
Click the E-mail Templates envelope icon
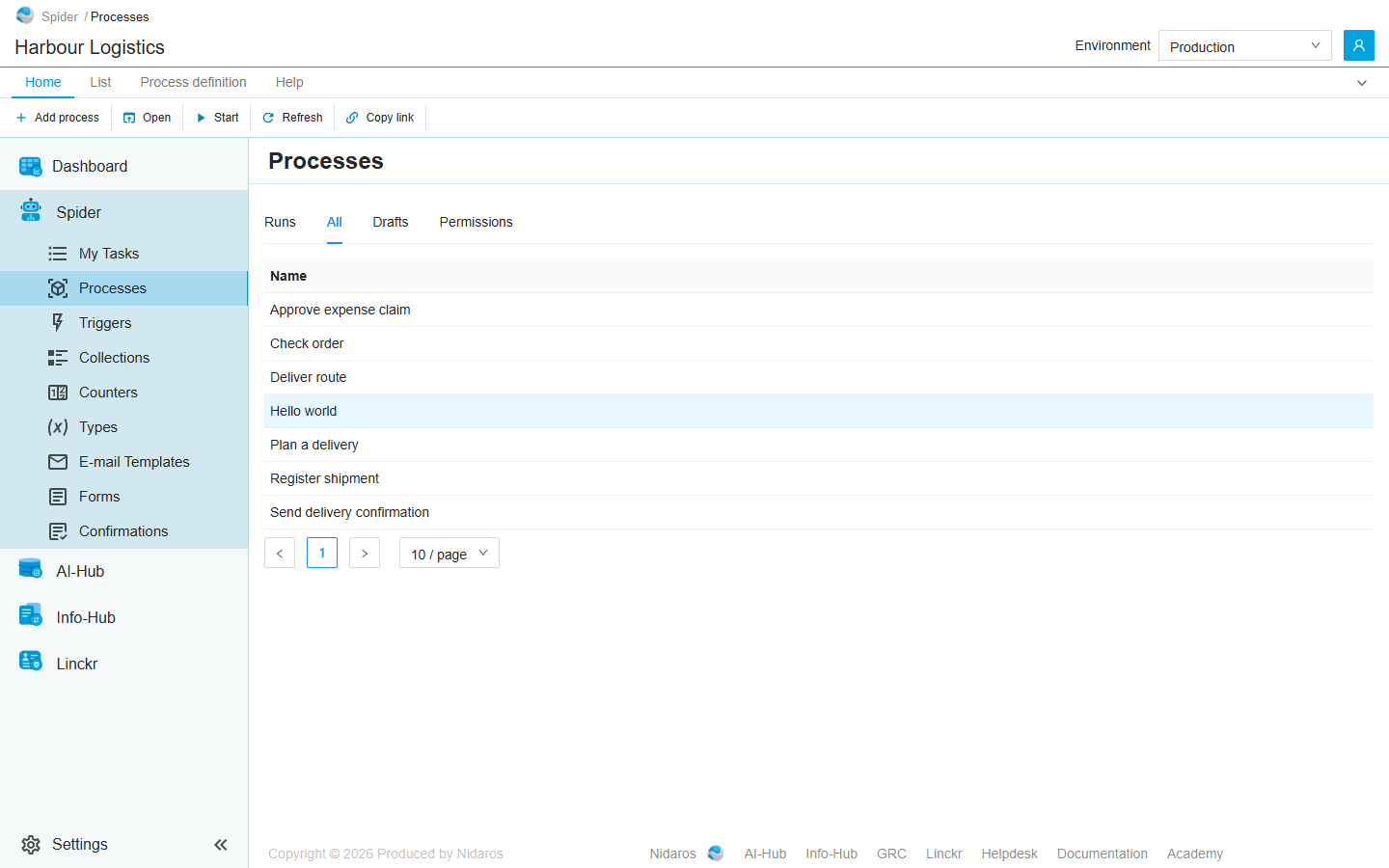pos(58,462)
